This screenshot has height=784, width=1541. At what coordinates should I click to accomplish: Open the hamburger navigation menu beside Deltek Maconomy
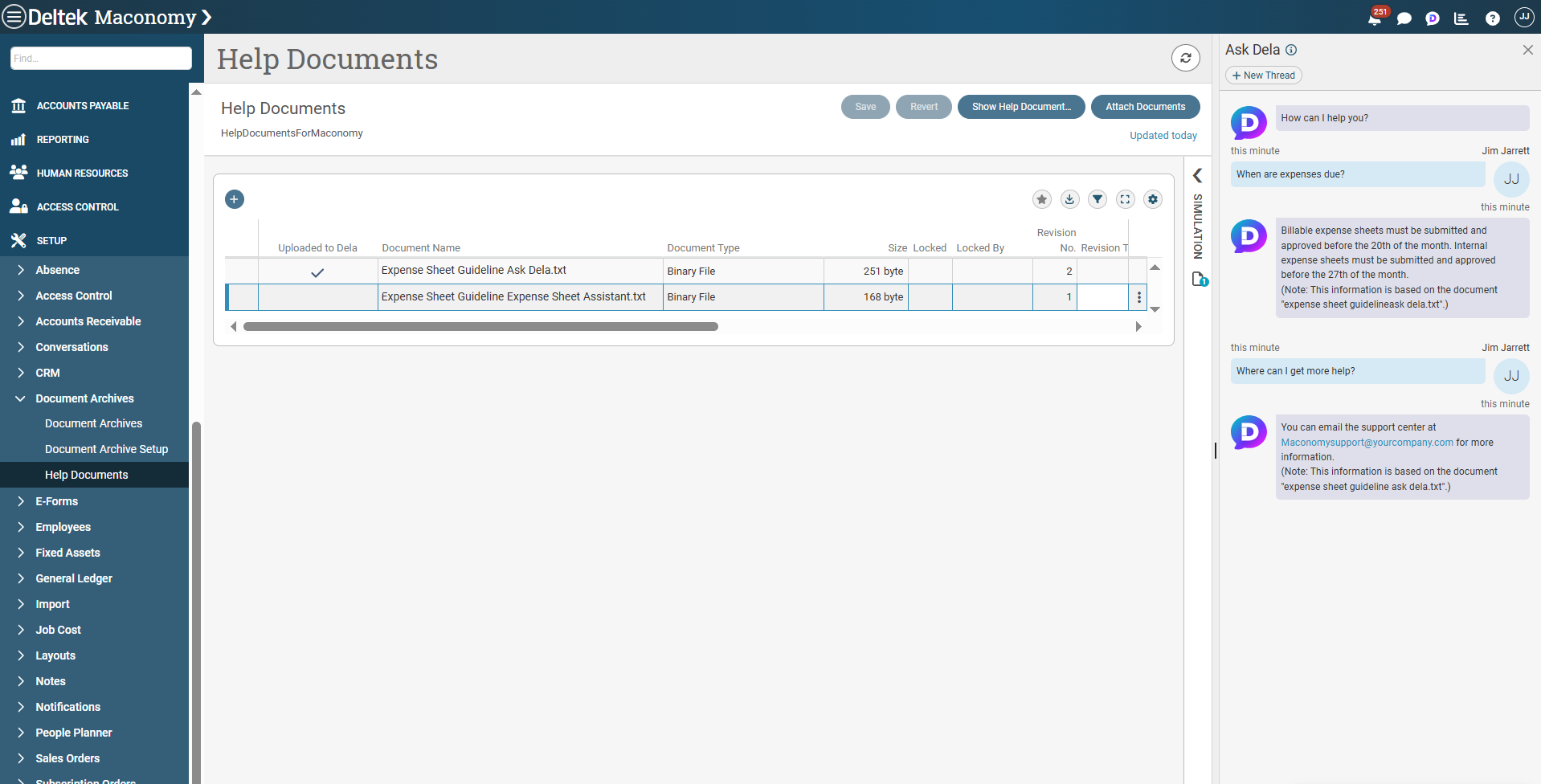coord(13,17)
